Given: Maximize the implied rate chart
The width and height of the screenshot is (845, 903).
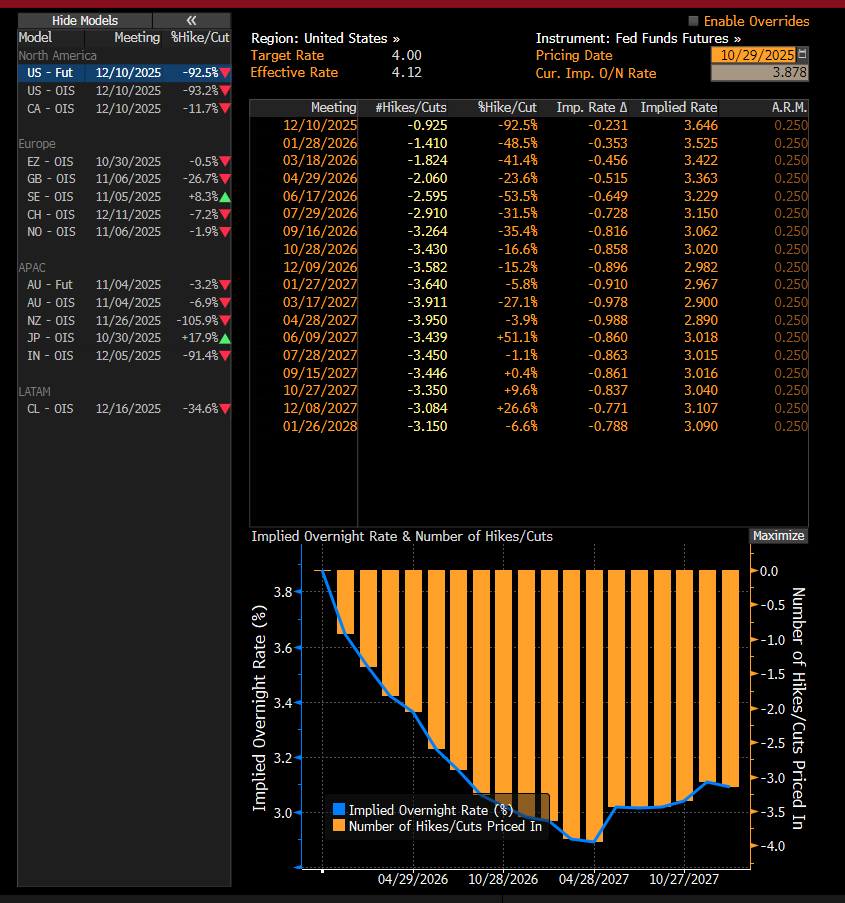Looking at the screenshot, I should 778,536.
